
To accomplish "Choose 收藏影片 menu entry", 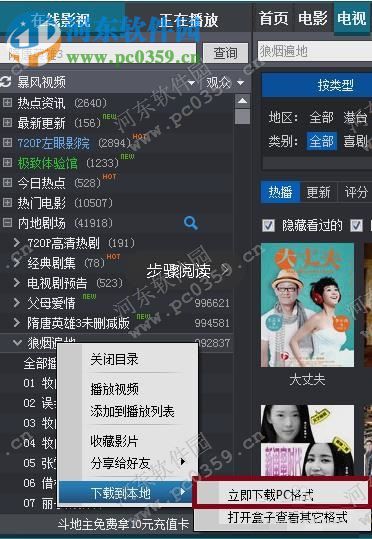I will [114, 441].
